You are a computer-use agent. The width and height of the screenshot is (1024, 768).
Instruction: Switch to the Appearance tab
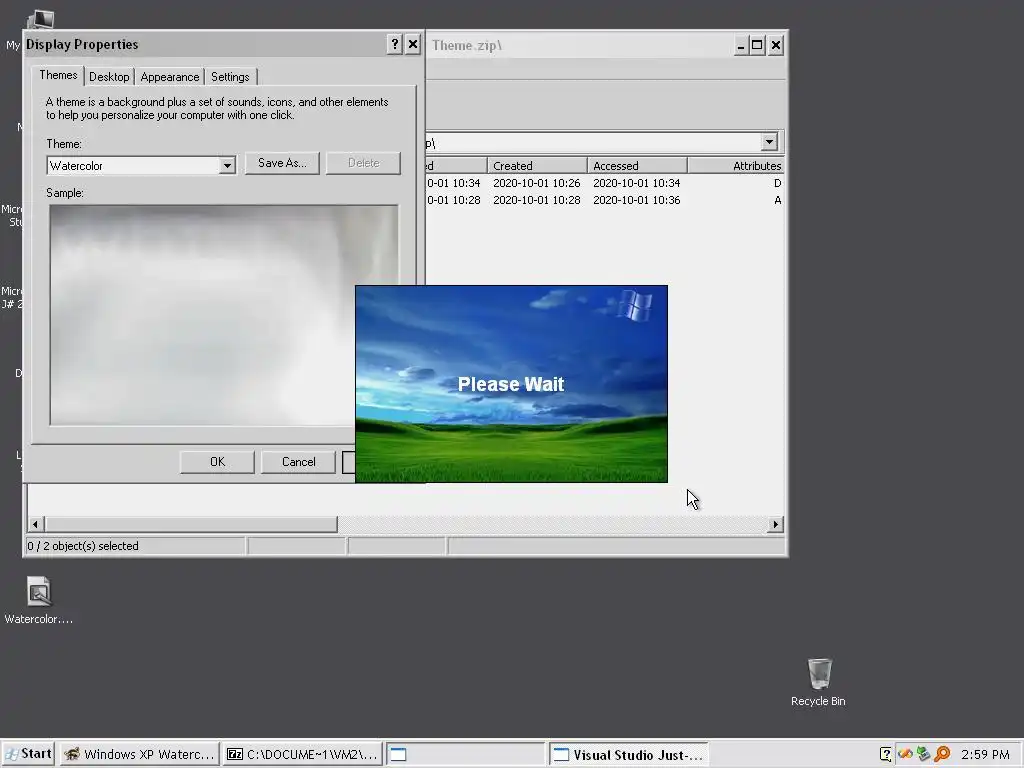170,76
